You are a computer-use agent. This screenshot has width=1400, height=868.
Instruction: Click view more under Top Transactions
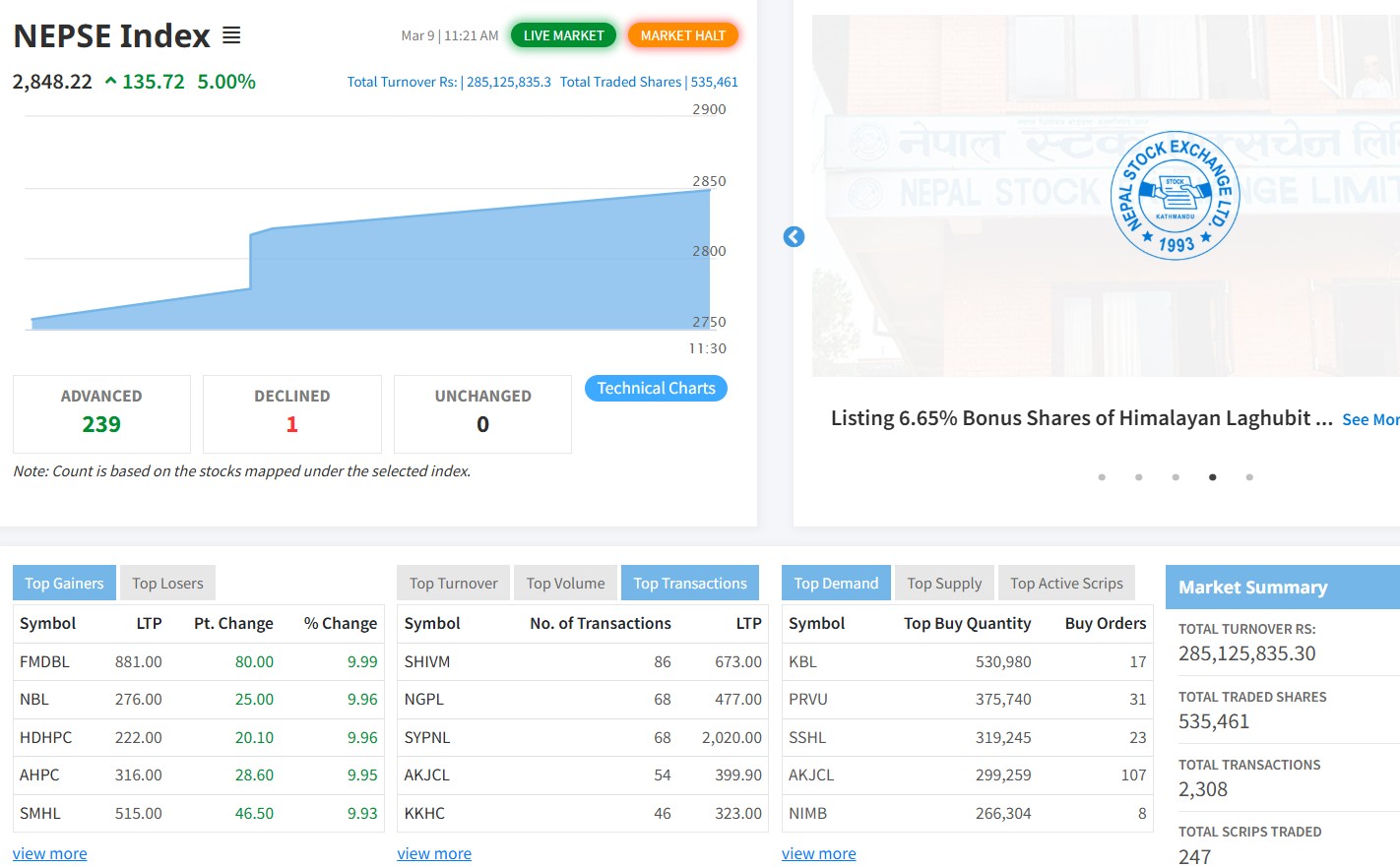pos(434,853)
